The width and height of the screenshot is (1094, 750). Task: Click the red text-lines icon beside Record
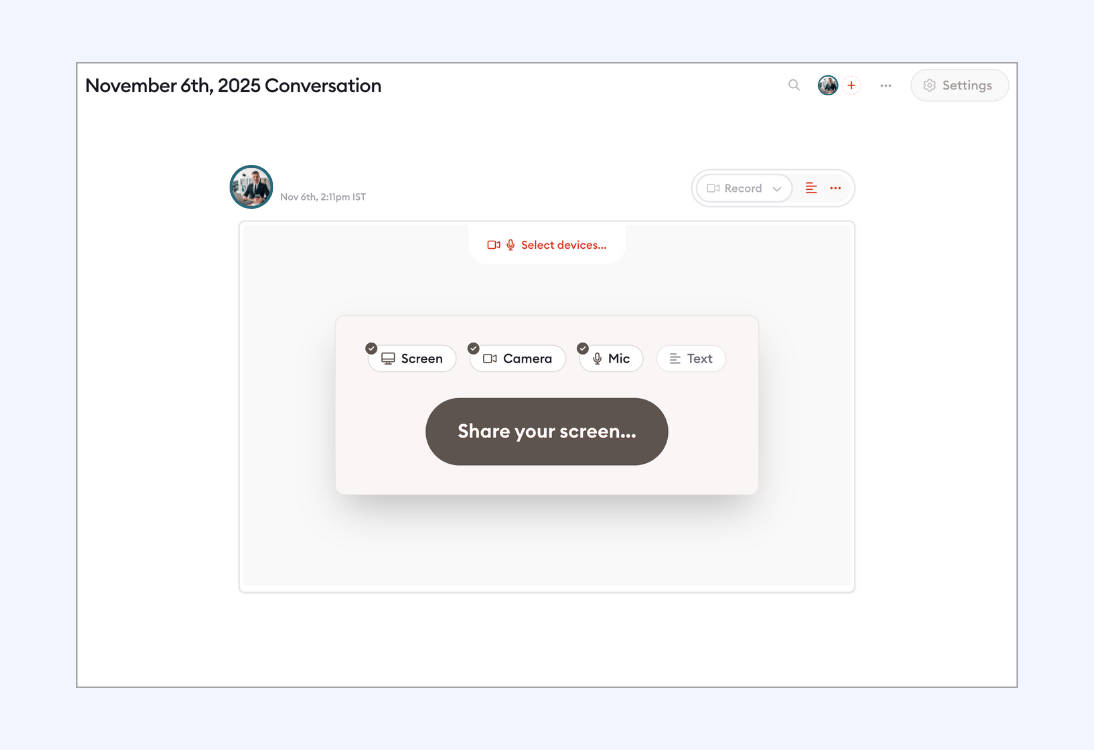811,188
